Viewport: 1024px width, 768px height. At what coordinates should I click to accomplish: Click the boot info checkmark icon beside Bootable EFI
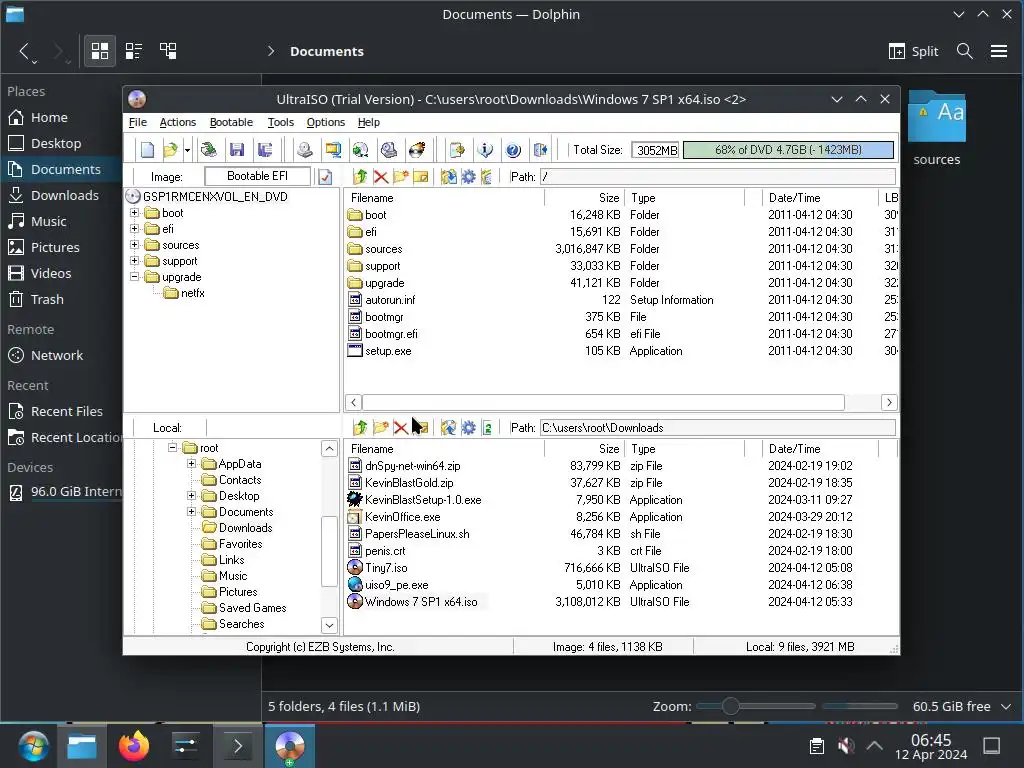(325, 176)
